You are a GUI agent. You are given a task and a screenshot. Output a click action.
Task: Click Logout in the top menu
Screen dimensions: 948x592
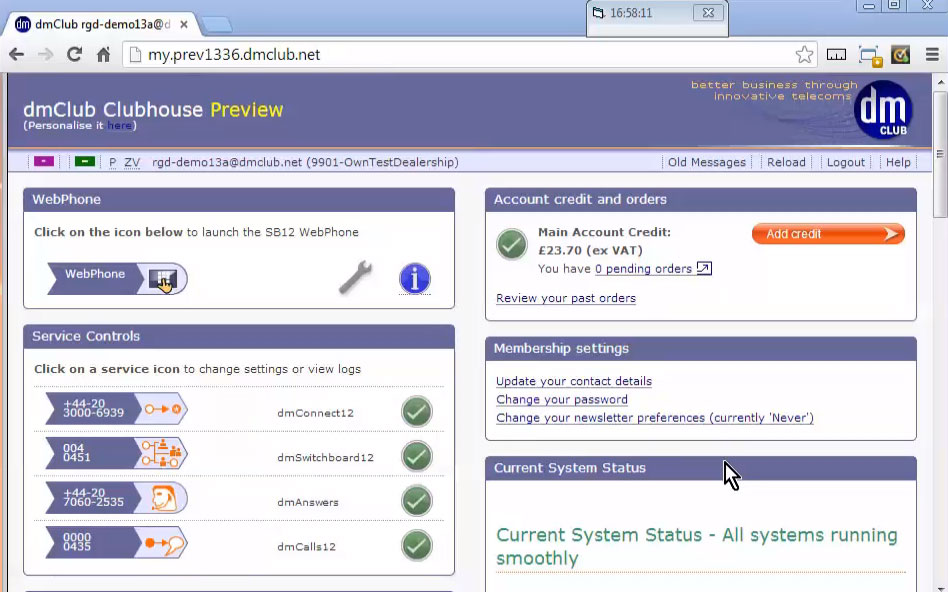pos(845,162)
